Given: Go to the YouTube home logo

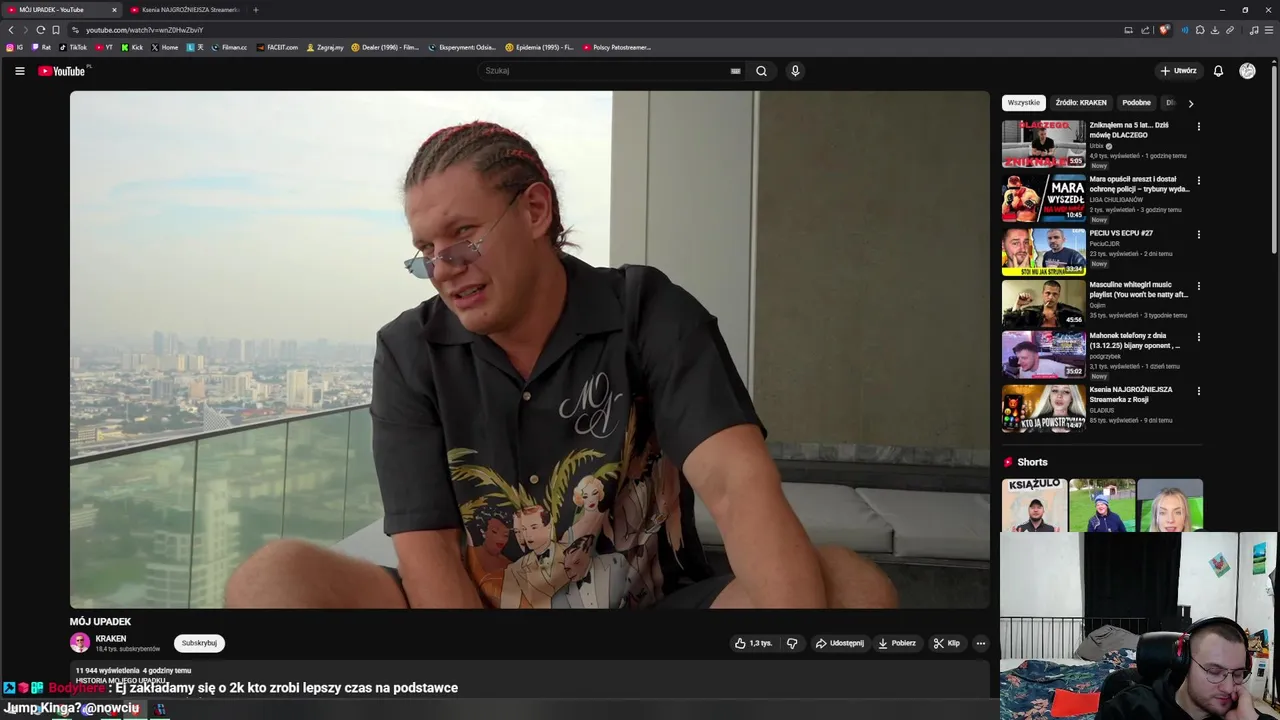Looking at the screenshot, I should 62,71.
